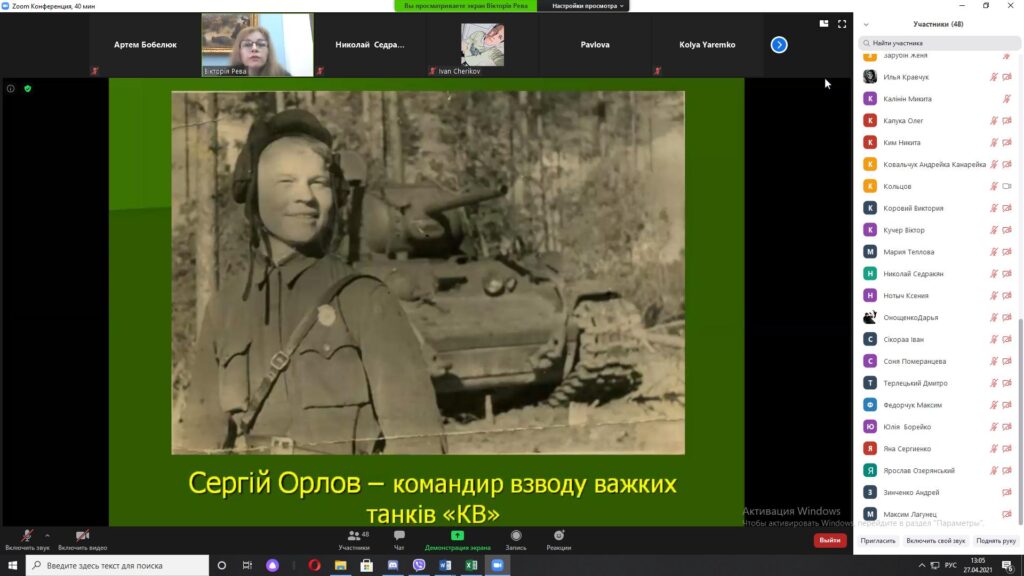
Task: Select participant Максим Лагунец
Action: (938, 515)
